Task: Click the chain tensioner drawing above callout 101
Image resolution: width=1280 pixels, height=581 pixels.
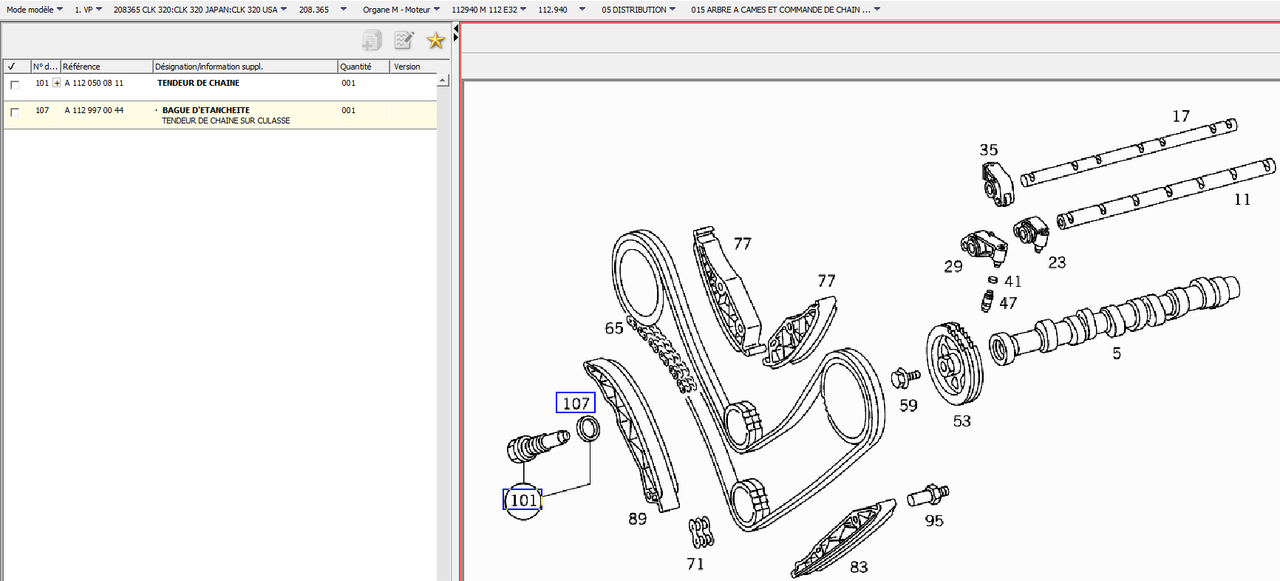Action: pos(539,446)
